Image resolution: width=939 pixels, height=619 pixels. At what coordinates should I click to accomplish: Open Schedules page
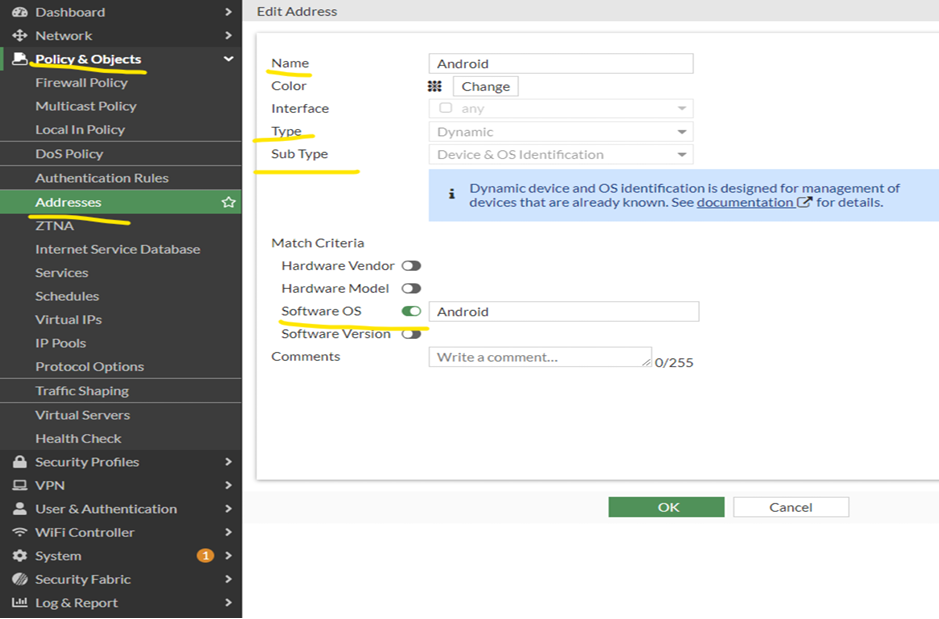(x=67, y=296)
